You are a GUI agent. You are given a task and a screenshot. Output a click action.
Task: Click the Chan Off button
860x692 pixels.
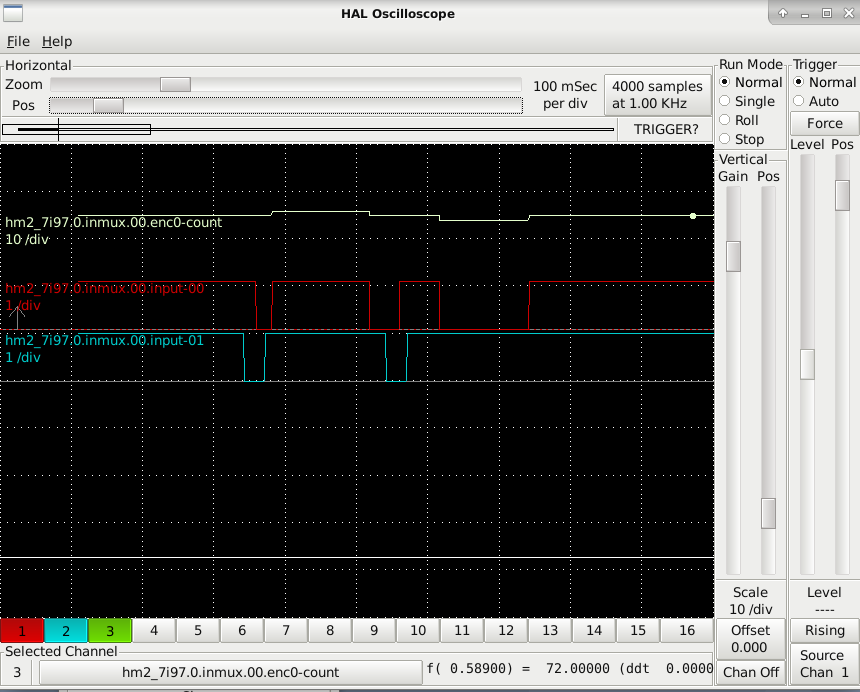tap(750, 672)
